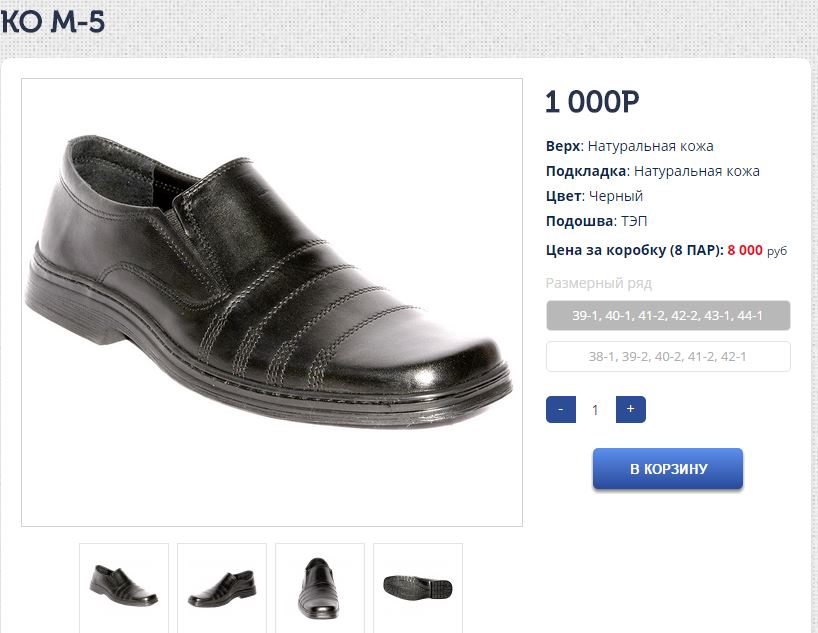Choose size range 38-1 through 42-1
Screen dimensions: 818x633
pos(668,357)
